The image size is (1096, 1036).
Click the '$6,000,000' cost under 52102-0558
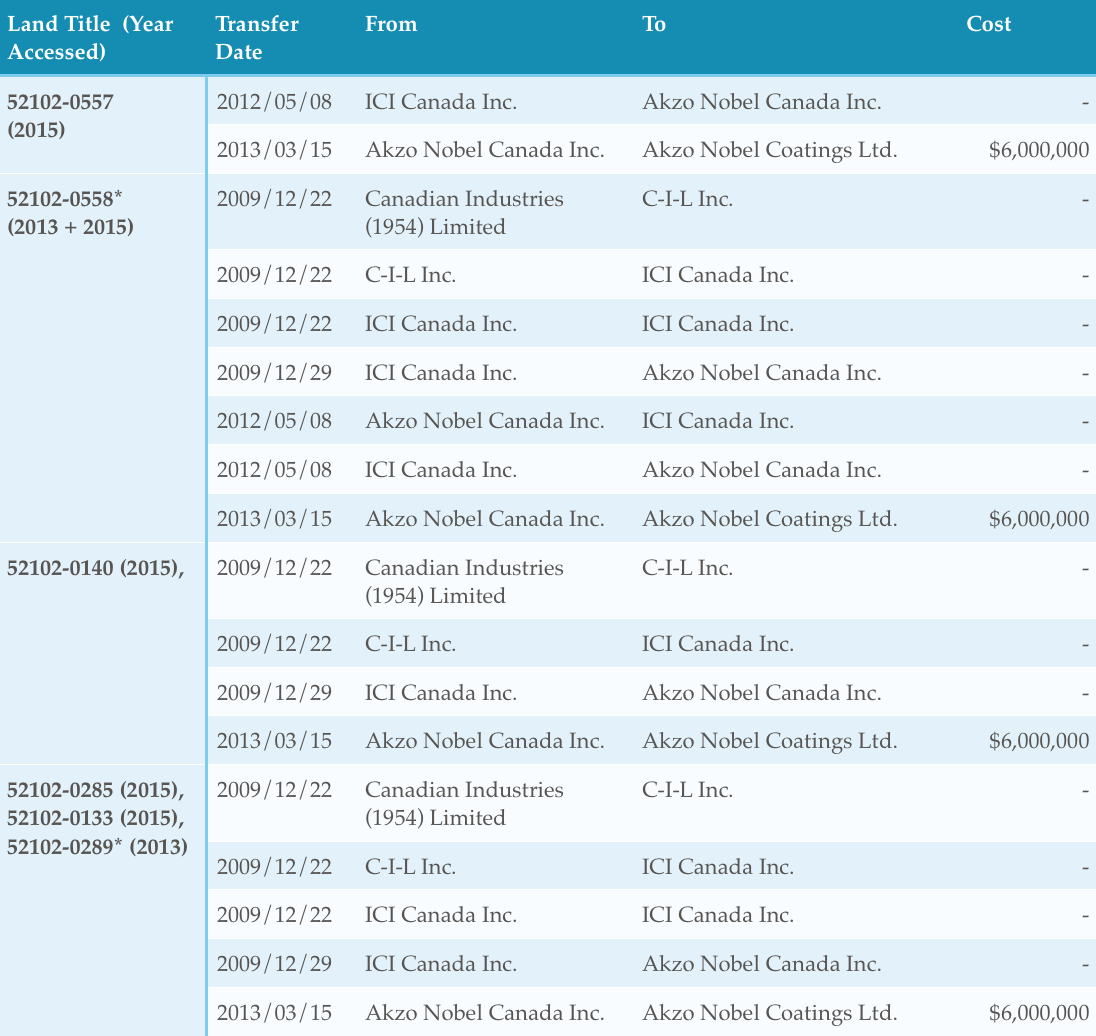point(1039,519)
